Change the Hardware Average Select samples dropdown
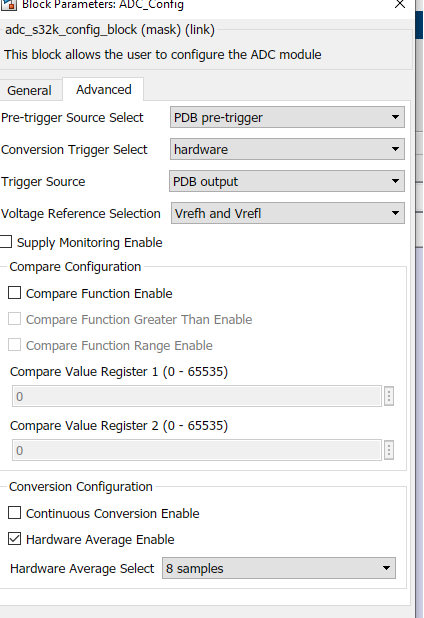The image size is (424, 618). pos(279,568)
